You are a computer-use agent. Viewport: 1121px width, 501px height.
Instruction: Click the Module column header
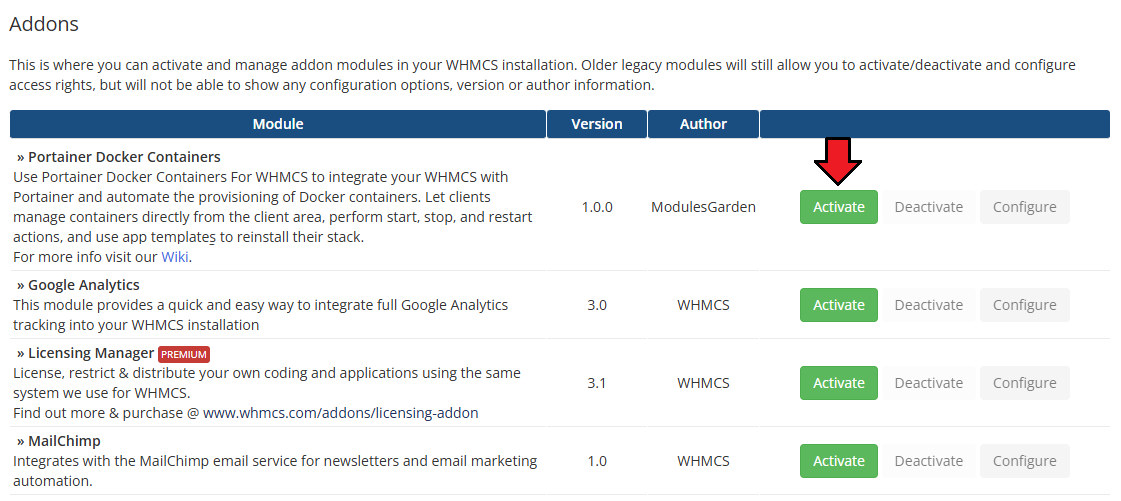point(278,124)
